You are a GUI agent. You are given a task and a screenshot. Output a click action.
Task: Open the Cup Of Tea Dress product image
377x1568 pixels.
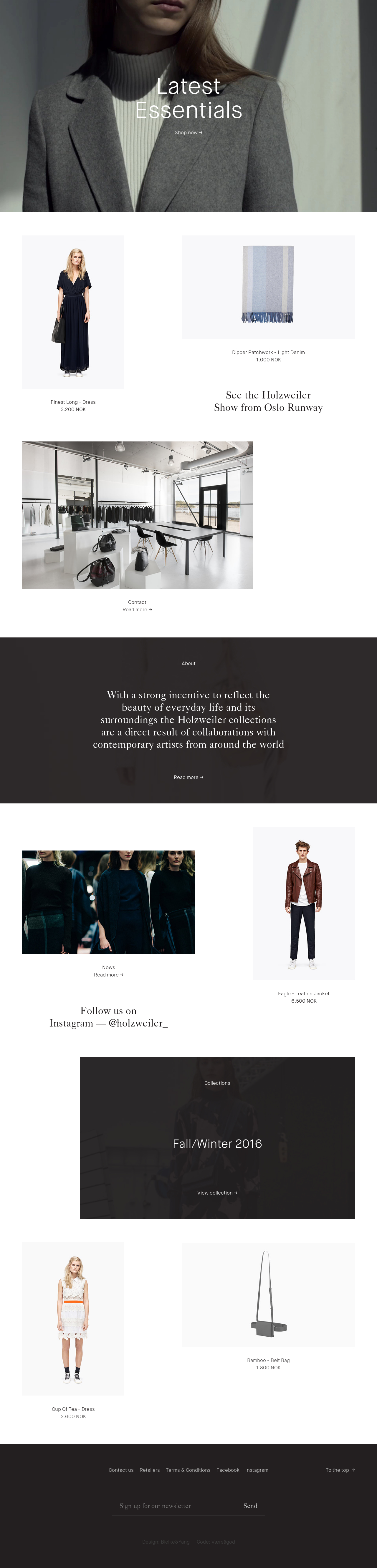pos(73,1318)
